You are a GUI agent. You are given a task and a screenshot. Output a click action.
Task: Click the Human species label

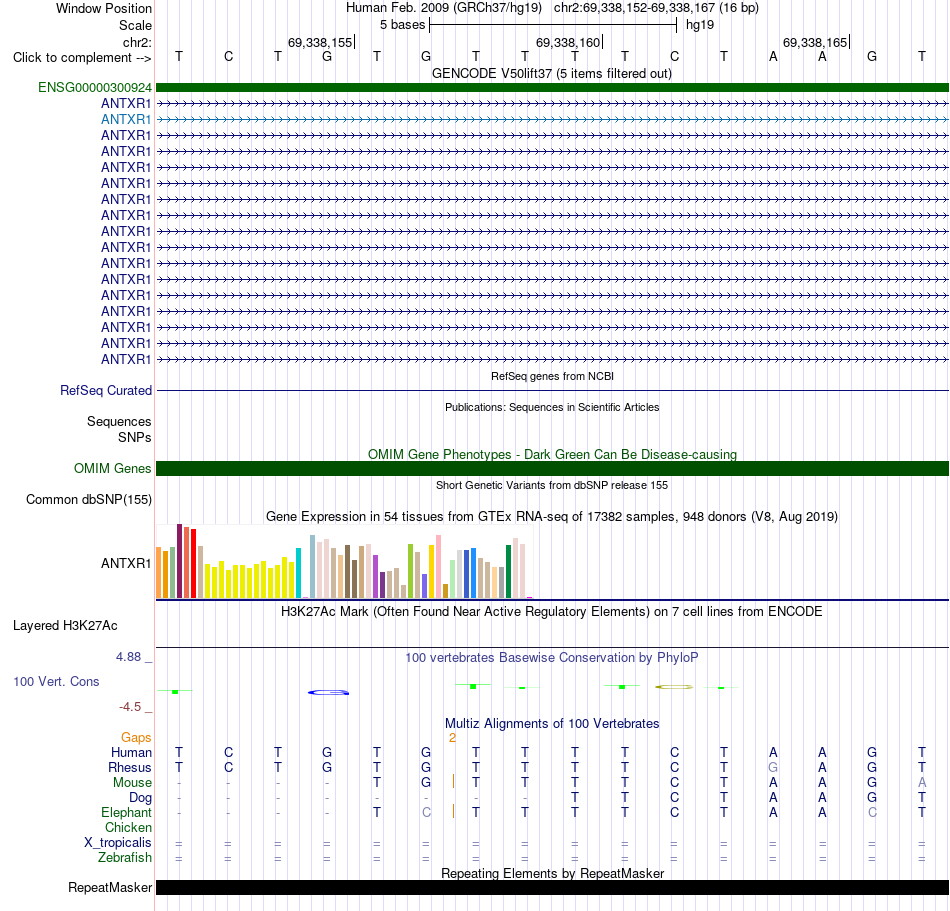pyautogui.click(x=131, y=752)
